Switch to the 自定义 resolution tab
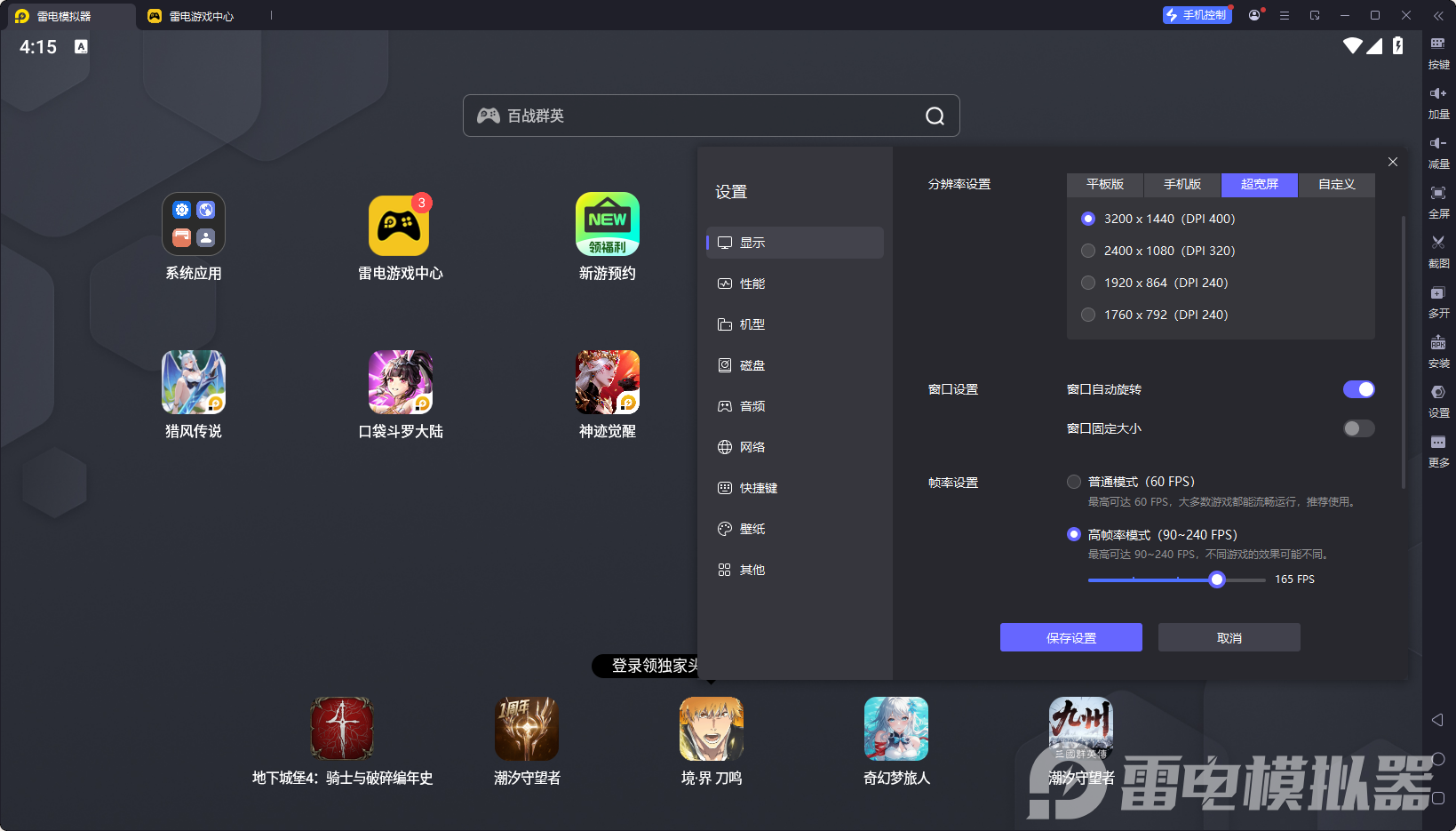This screenshot has width=1456, height=831. tap(1337, 185)
